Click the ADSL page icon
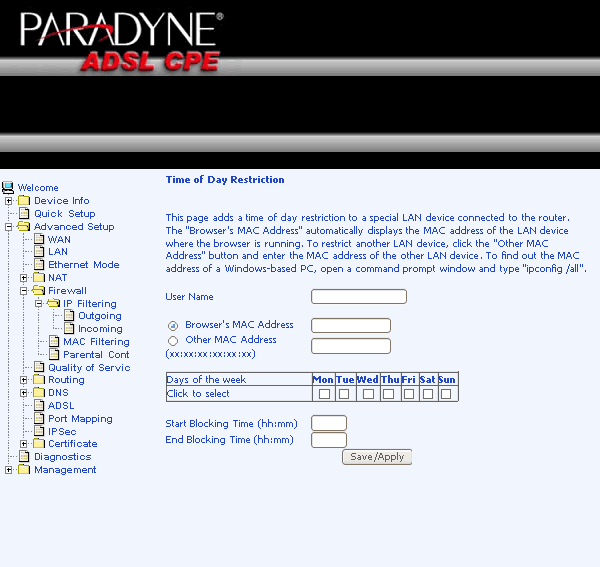The height and width of the screenshot is (567, 600). [x=39, y=405]
